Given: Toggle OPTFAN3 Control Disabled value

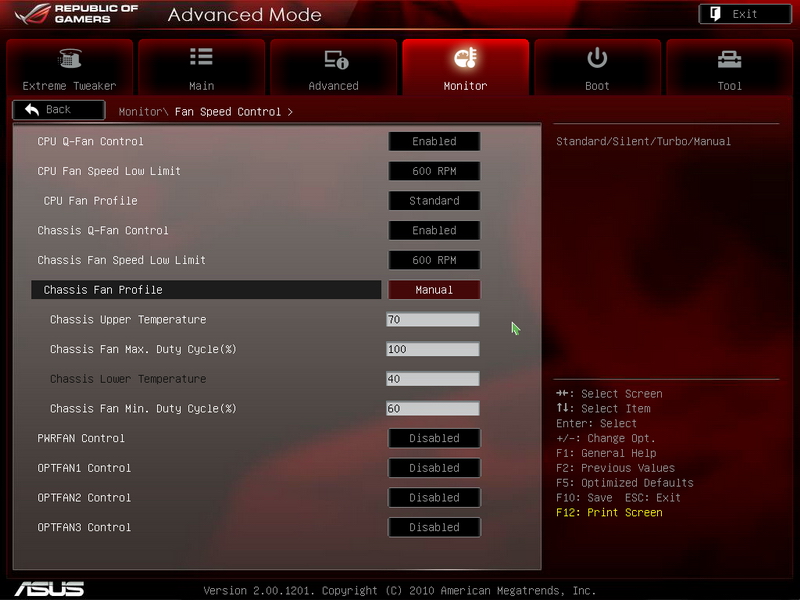Looking at the screenshot, I should 434,527.
